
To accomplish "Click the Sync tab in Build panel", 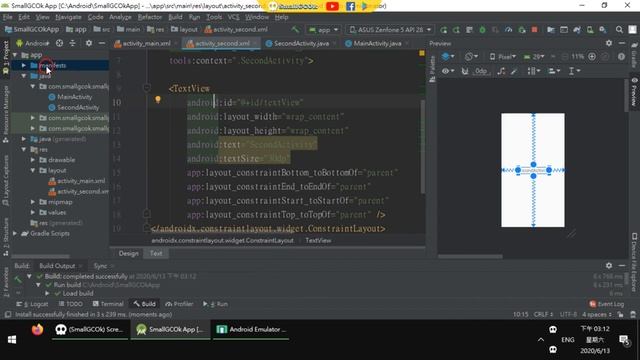I will pyautogui.click(x=100, y=266).
